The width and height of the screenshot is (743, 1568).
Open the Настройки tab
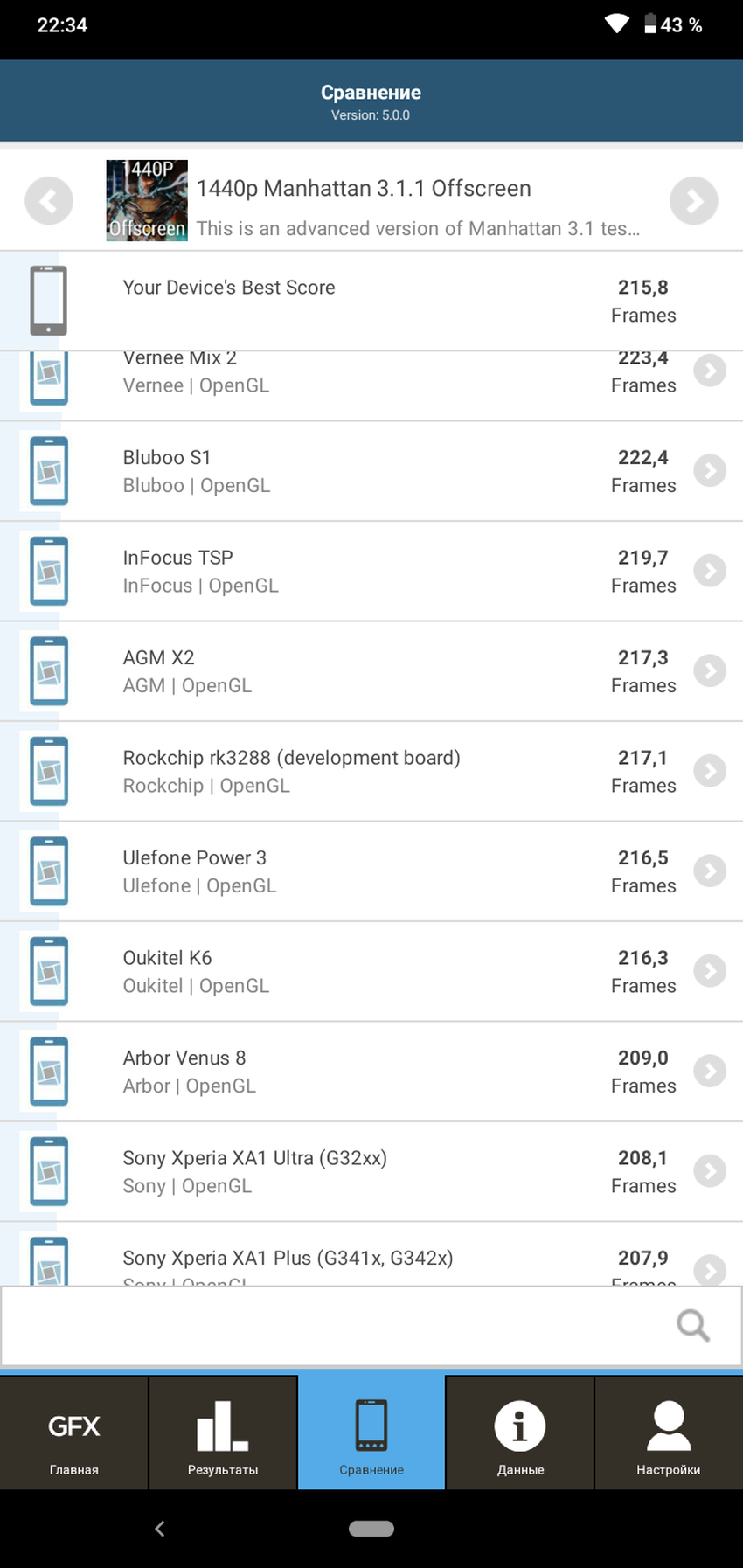click(669, 1433)
